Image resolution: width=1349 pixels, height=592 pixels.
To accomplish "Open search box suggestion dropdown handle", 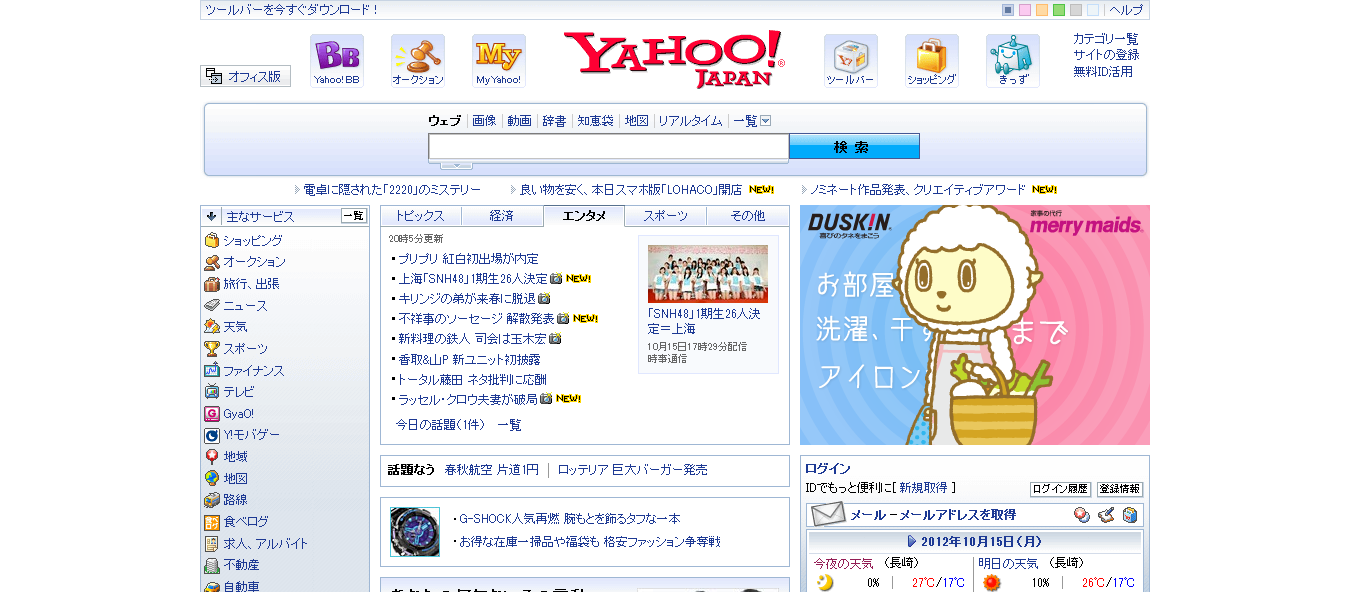I will click(x=456, y=165).
